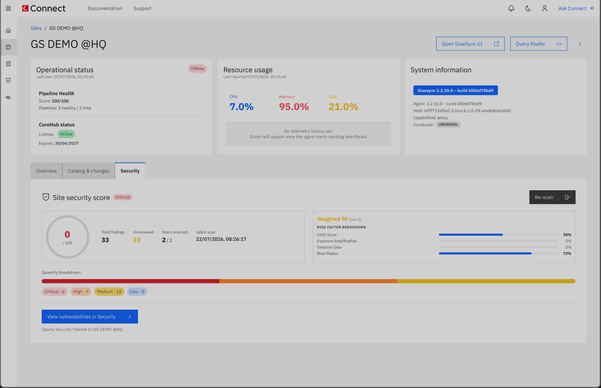Click the 0 / 100 score circle
This screenshot has height=388, width=601.
point(67,237)
